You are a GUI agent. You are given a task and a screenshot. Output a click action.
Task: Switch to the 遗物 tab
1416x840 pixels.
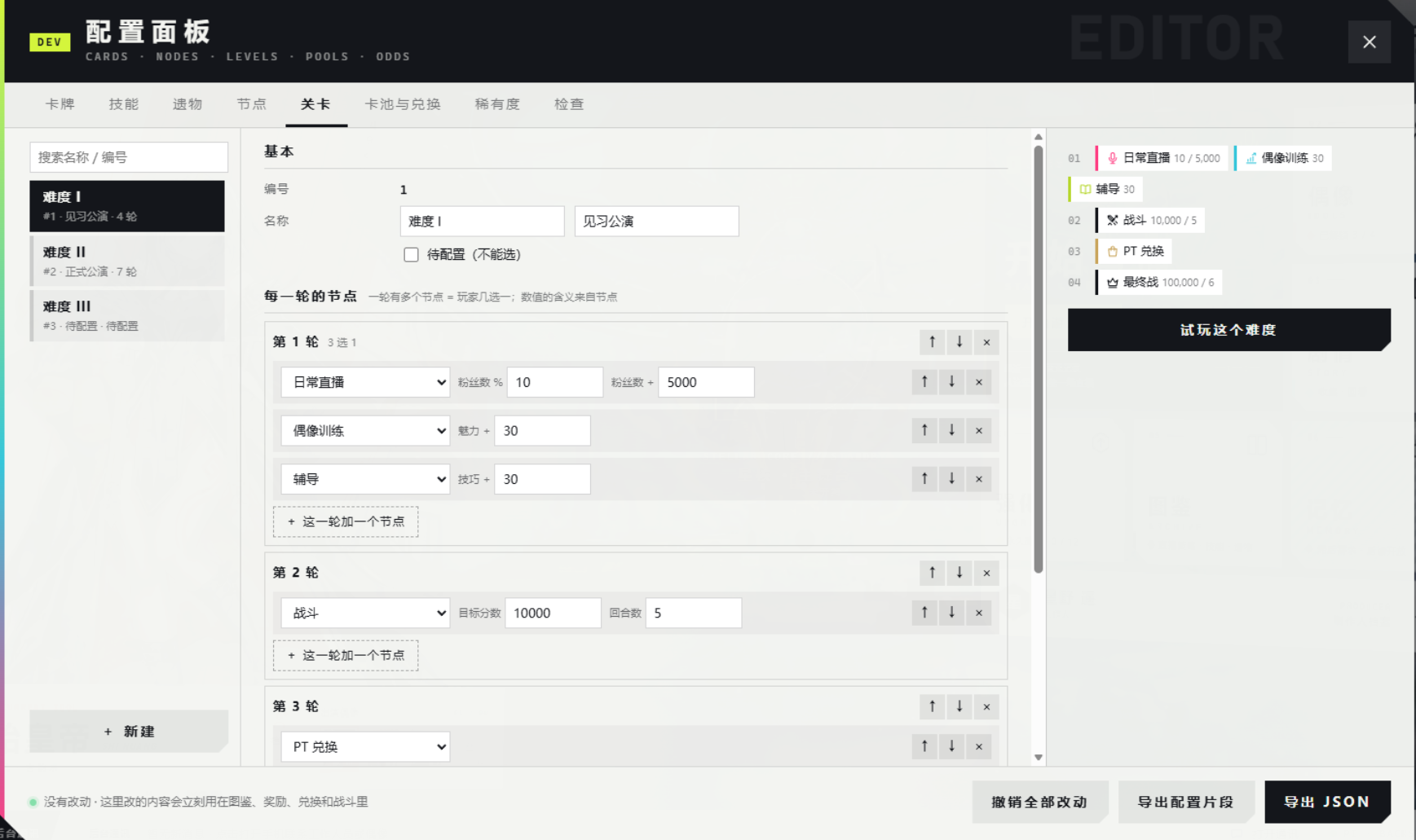click(187, 104)
